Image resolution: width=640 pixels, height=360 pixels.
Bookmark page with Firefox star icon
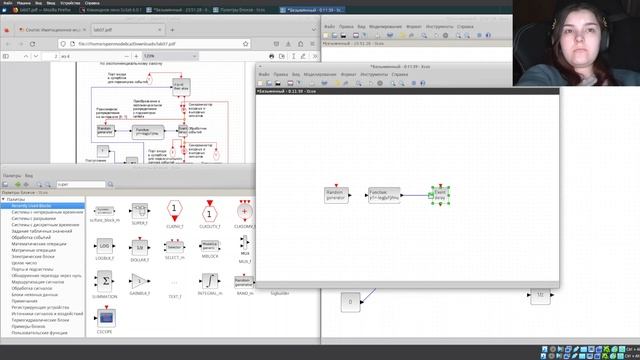[x=245, y=44]
